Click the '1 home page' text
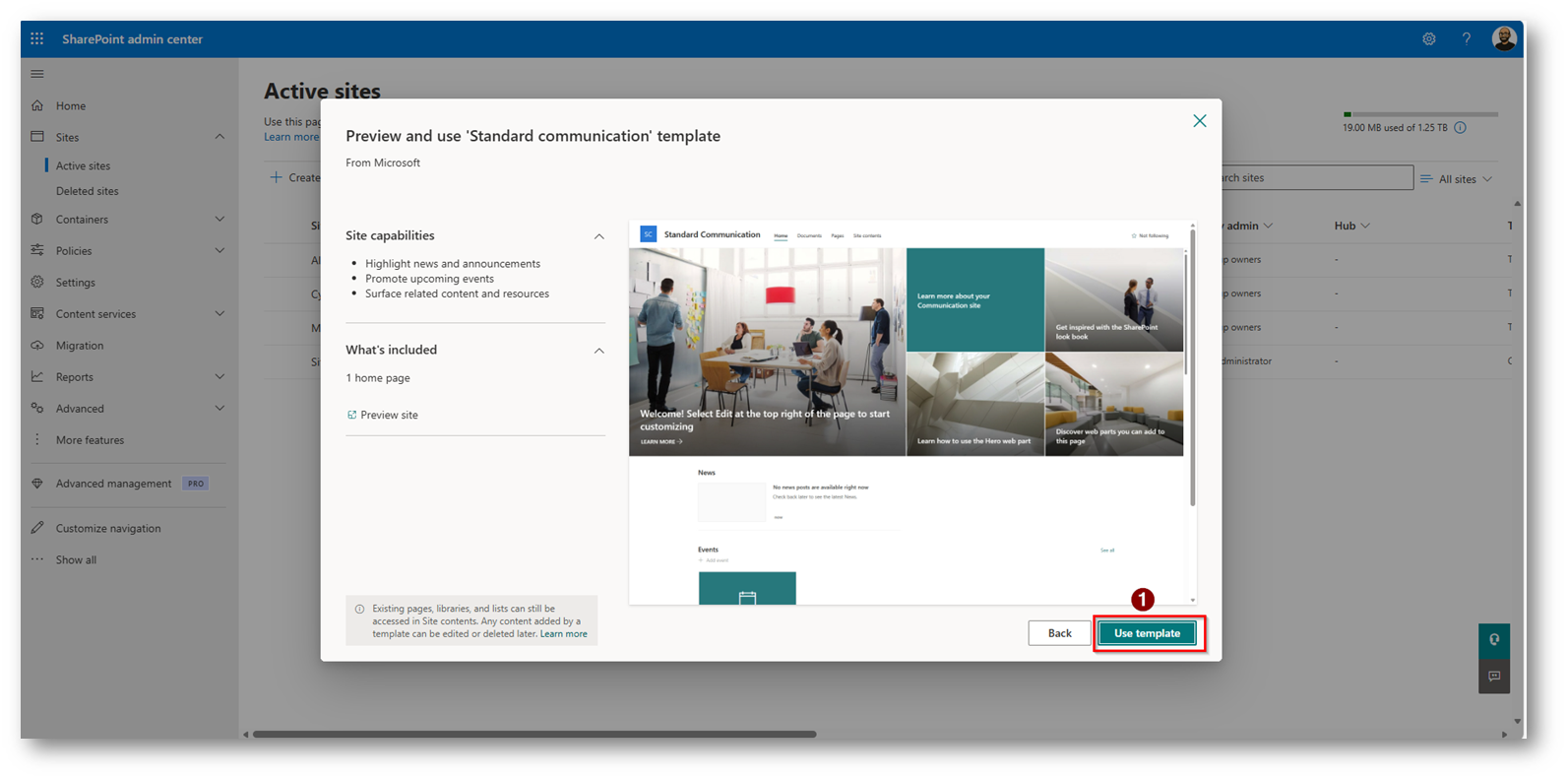 tap(378, 378)
